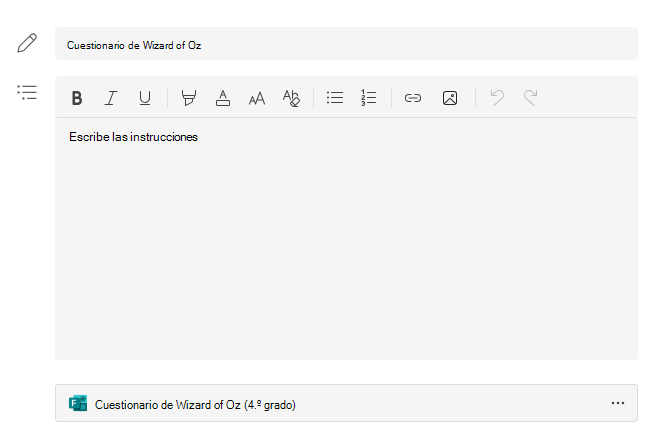Image resolution: width=654 pixels, height=433 pixels.
Task: Open more options for attached quiz
Action: pyautogui.click(x=618, y=403)
